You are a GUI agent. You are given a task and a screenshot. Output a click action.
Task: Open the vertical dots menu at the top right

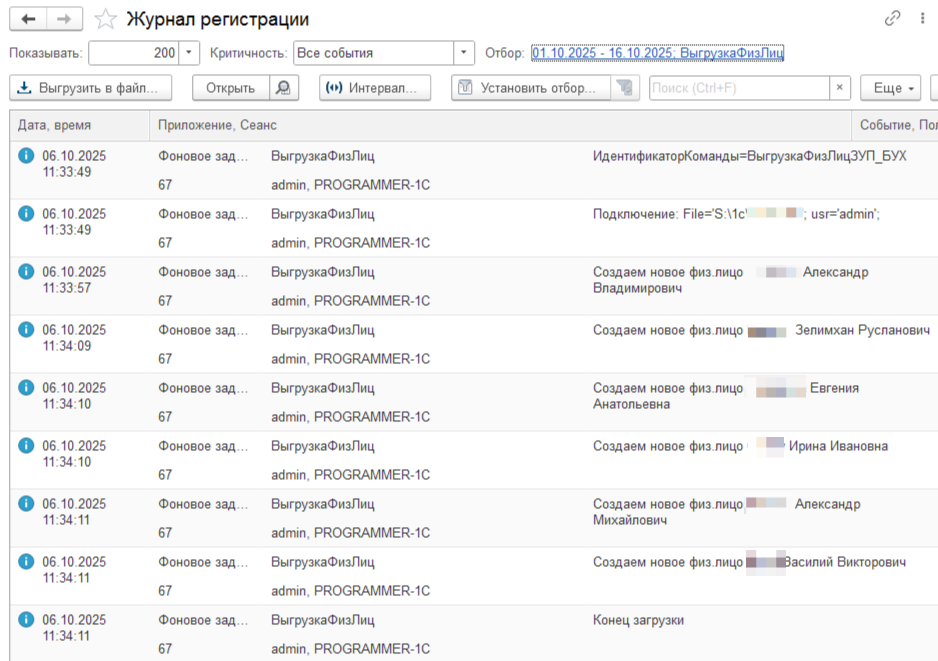pos(922,19)
